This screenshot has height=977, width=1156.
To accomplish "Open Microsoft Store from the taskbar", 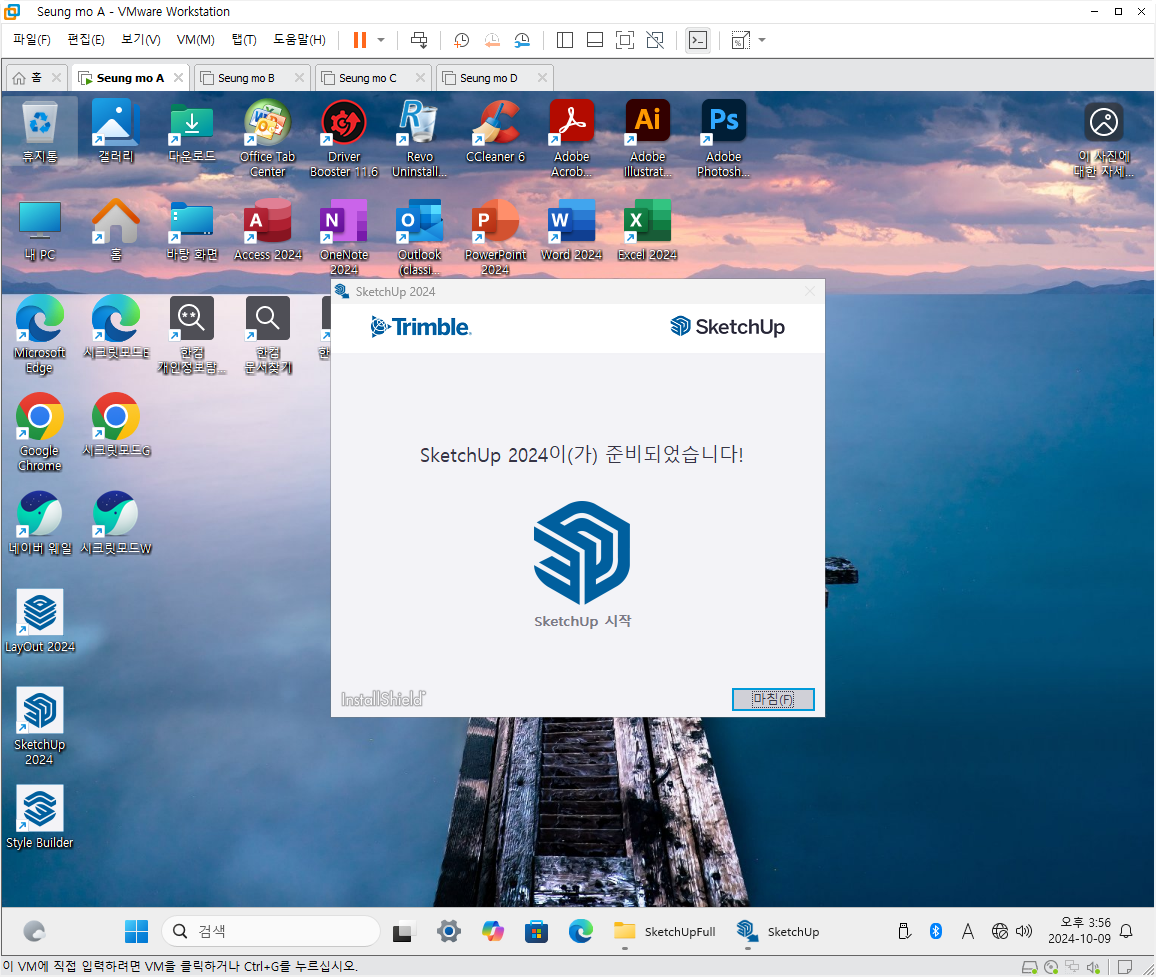I will pyautogui.click(x=536, y=931).
